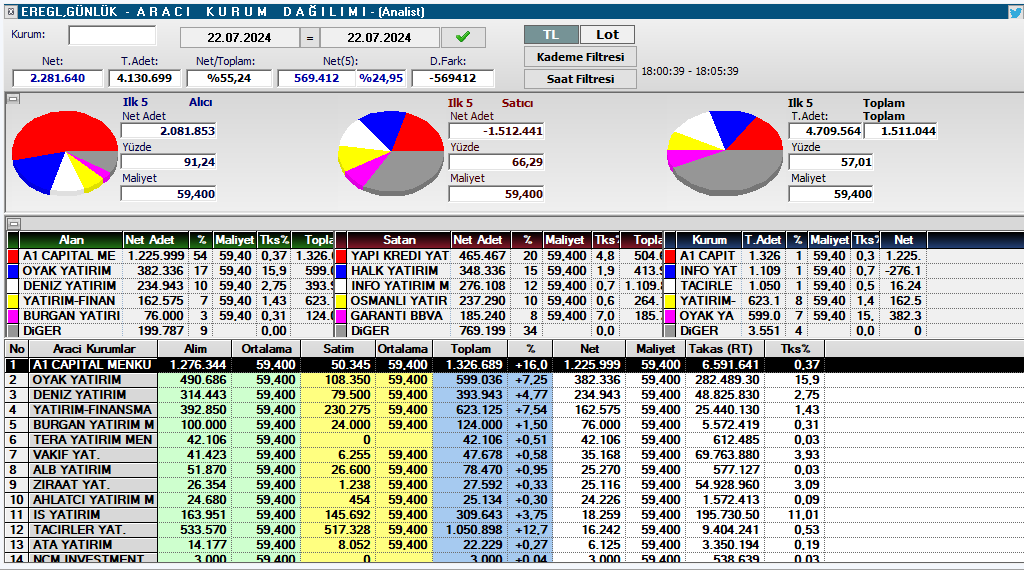
Task: Sort by the Alan column header
Action: pos(71,240)
